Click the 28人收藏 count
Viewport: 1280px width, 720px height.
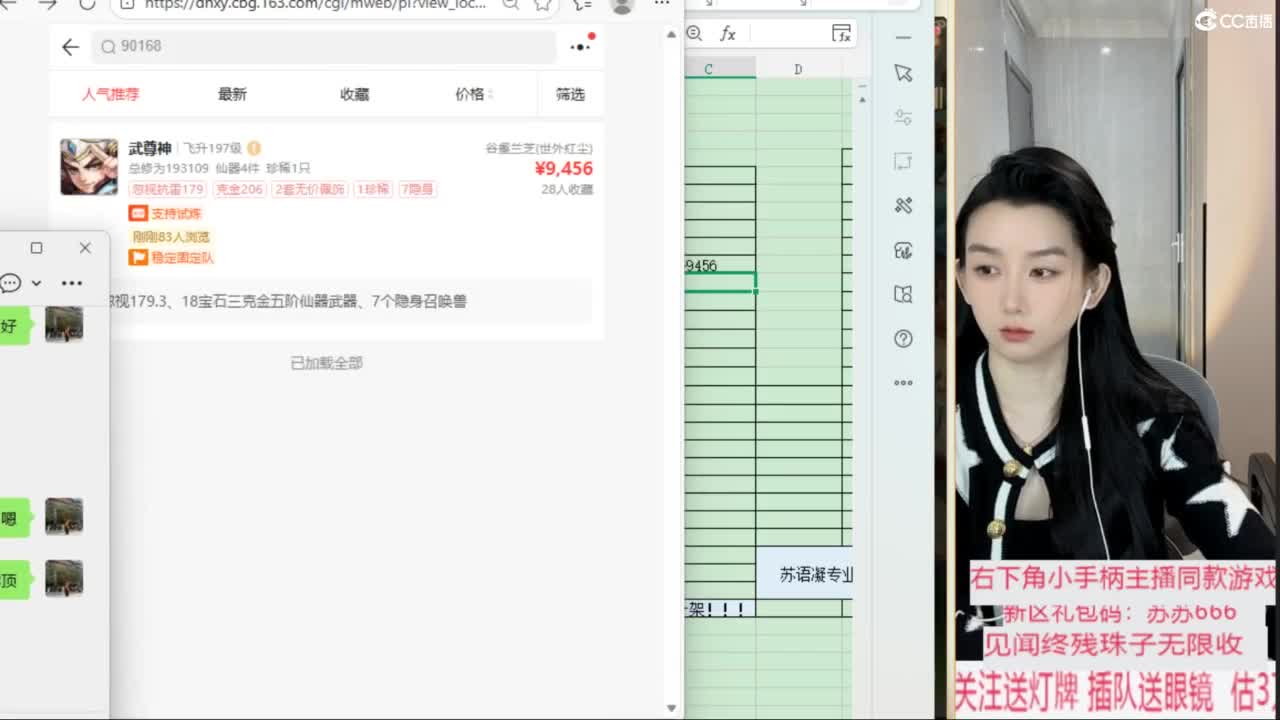point(567,189)
